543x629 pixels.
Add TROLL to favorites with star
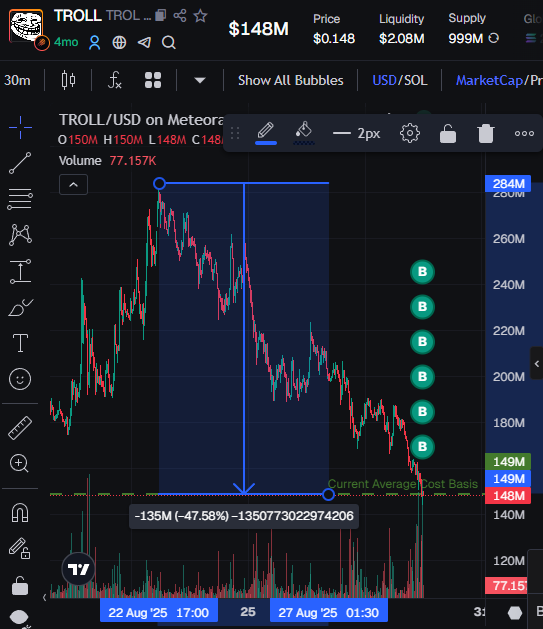point(200,16)
